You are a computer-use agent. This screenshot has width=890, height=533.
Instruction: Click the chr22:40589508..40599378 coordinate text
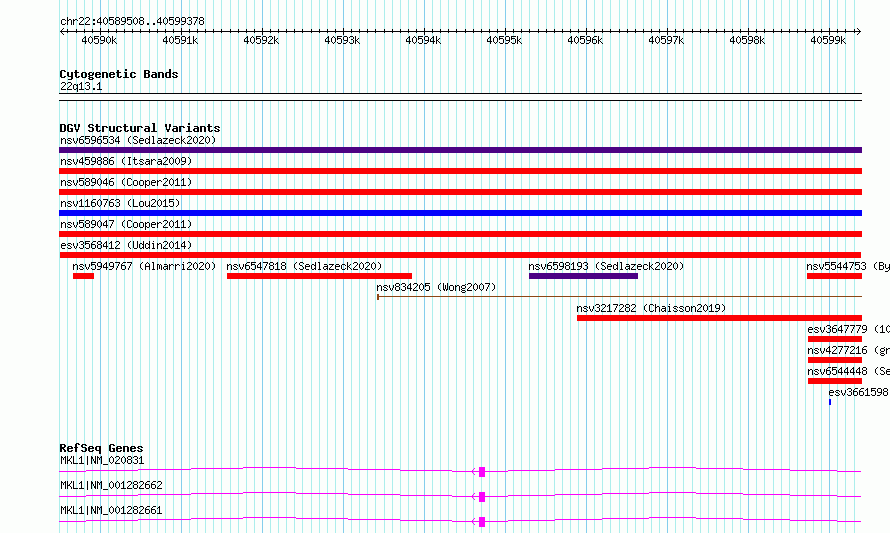[x=132, y=21]
